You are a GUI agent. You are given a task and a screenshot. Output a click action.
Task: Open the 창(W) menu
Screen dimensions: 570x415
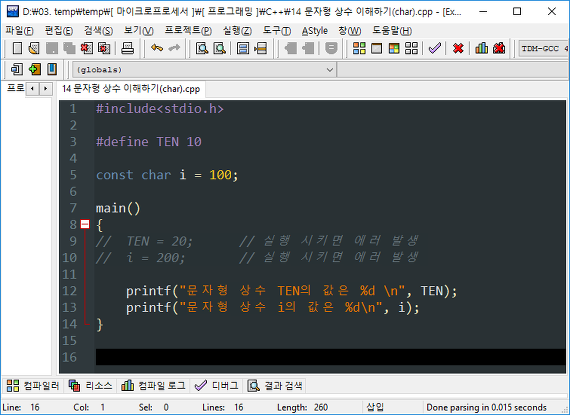coord(350,31)
